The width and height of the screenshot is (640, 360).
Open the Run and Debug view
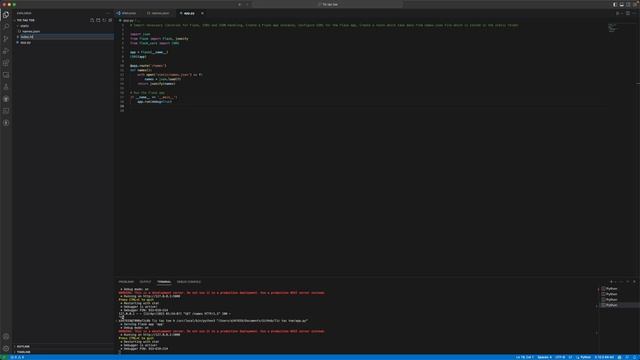(x=6, y=51)
